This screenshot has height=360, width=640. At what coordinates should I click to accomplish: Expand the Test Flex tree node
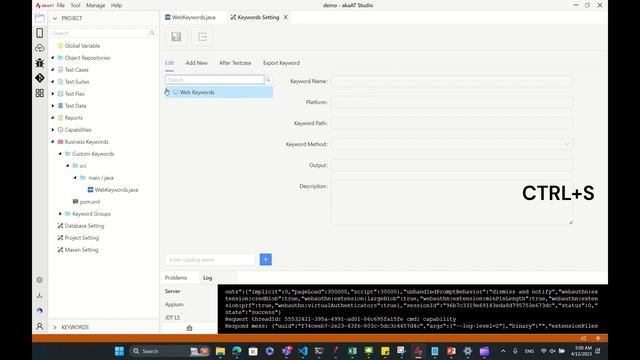pos(53,94)
